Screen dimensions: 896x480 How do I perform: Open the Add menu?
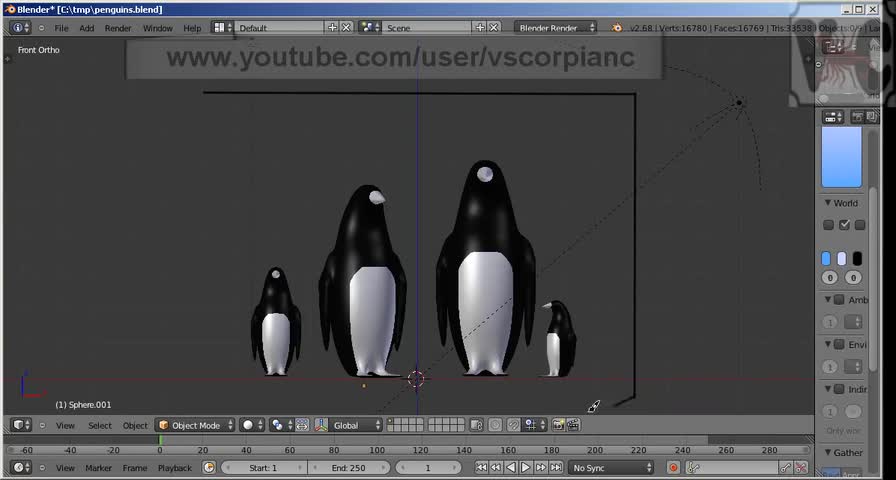click(87, 28)
